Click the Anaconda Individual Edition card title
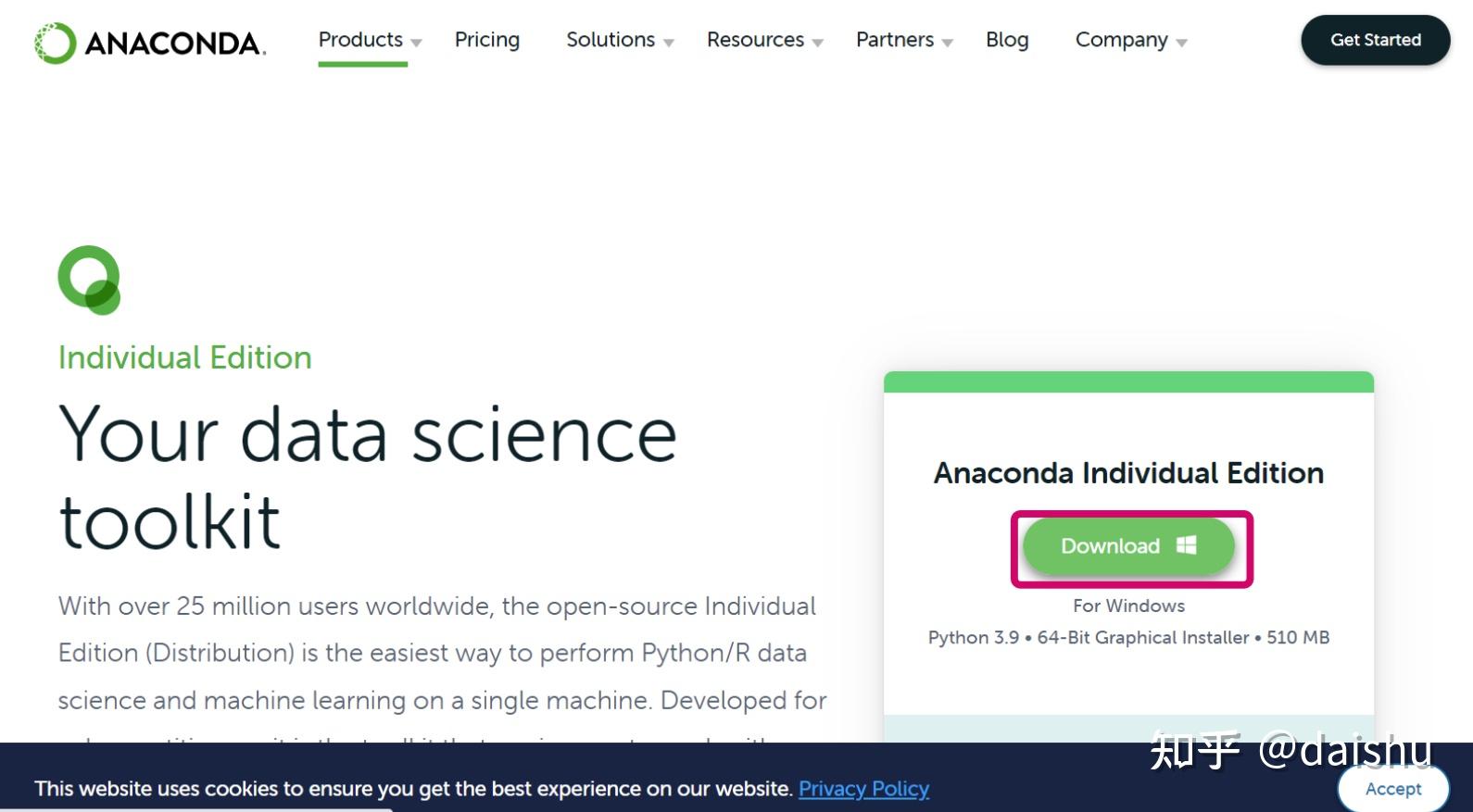1473x812 pixels. point(1128,473)
